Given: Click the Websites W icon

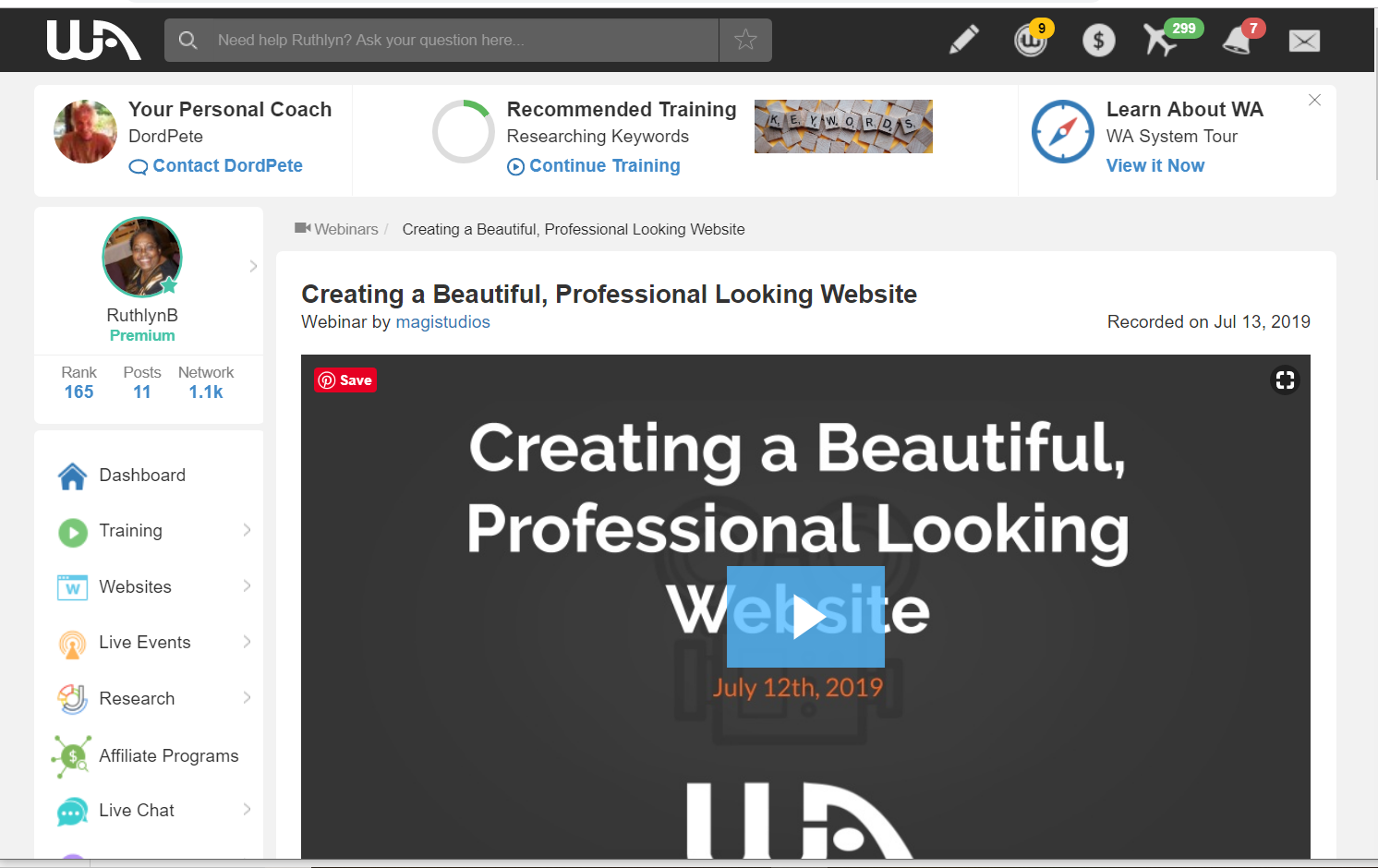Looking at the screenshot, I should point(72,587).
